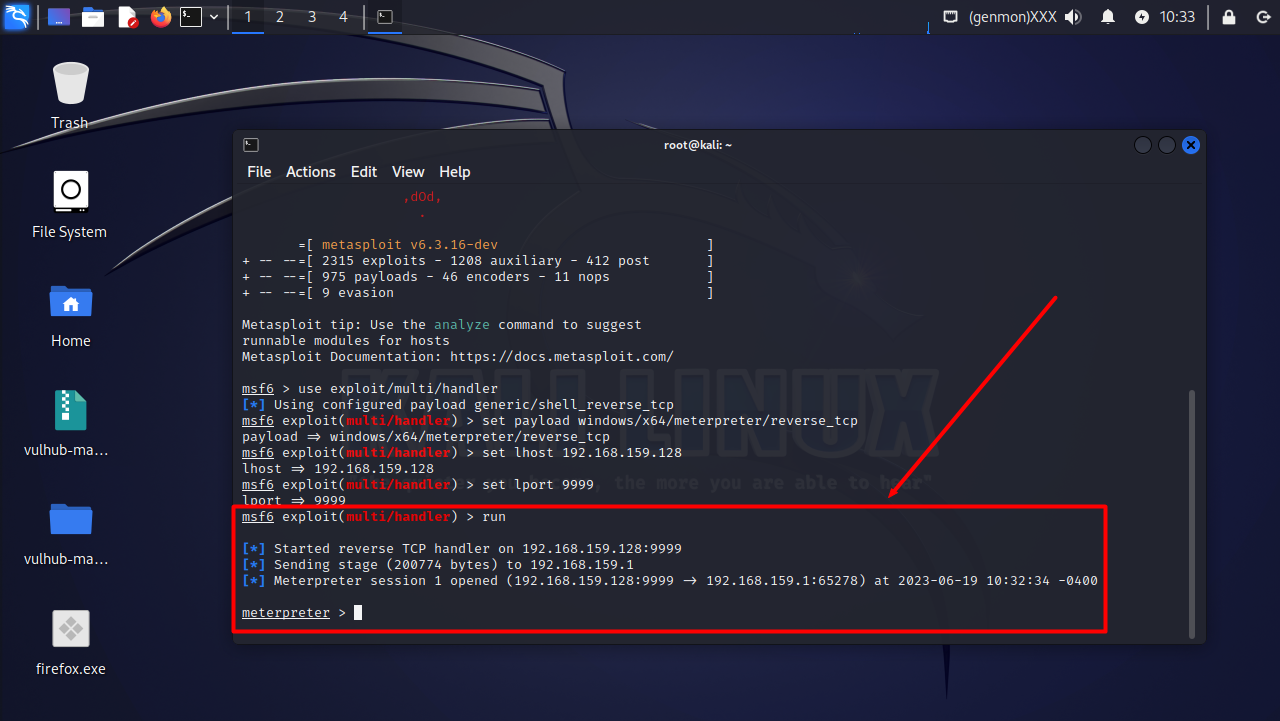Select the Trash desktop icon
Screen dimensions: 1280x721
click(70, 95)
